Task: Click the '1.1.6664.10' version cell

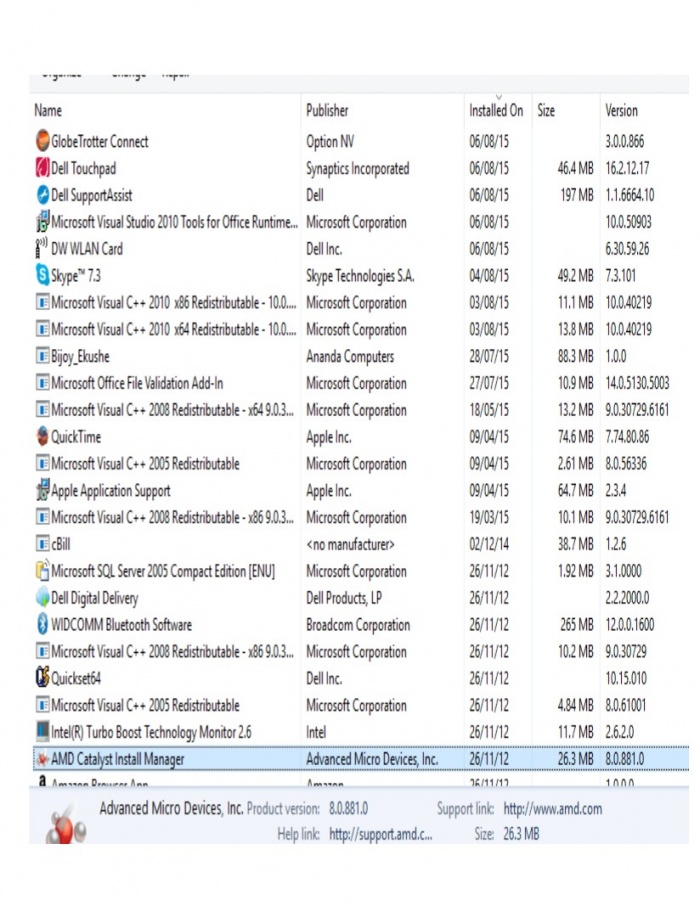Action: [x=629, y=195]
